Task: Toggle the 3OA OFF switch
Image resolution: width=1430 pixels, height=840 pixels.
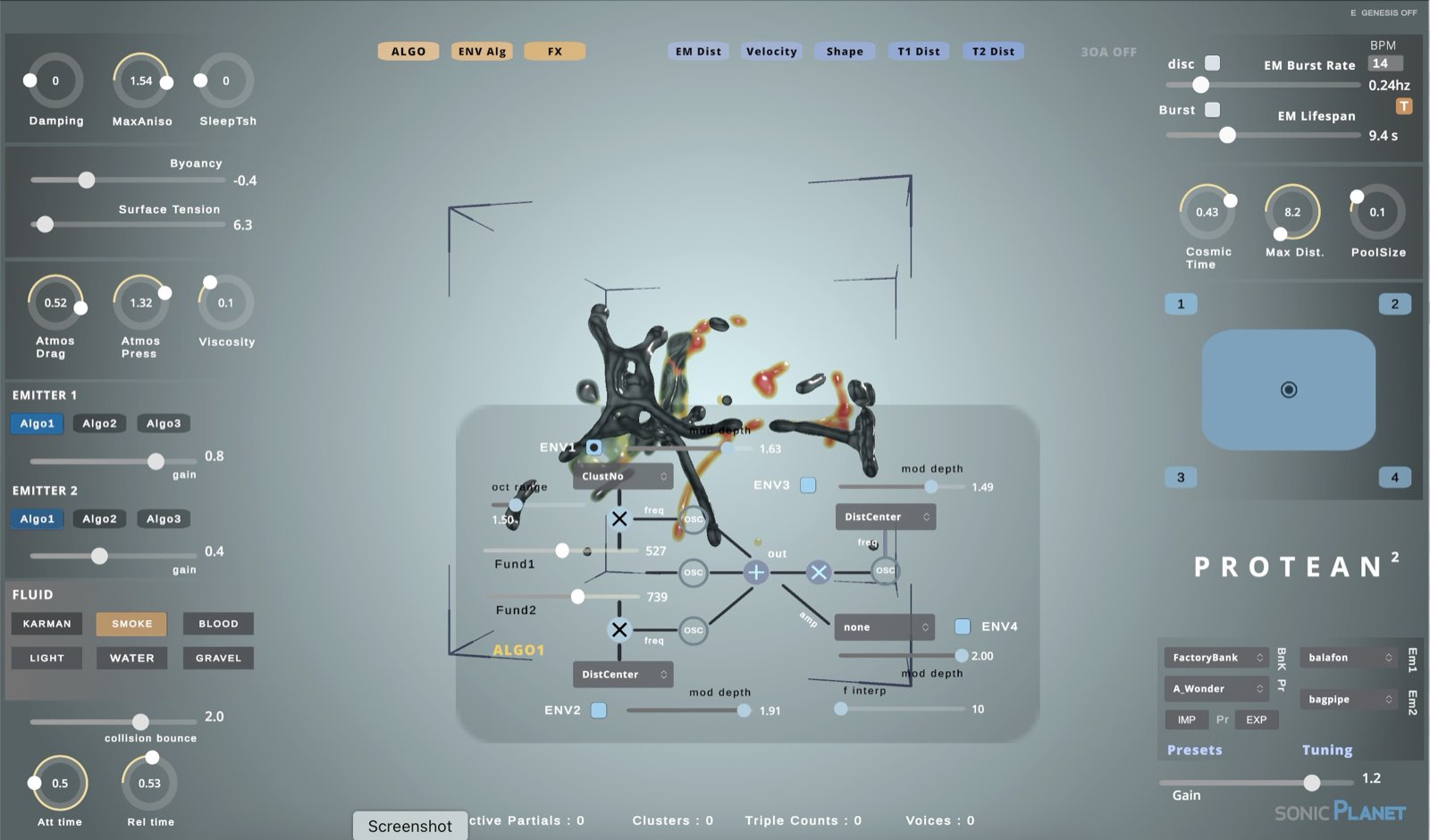Action: pyautogui.click(x=1108, y=53)
